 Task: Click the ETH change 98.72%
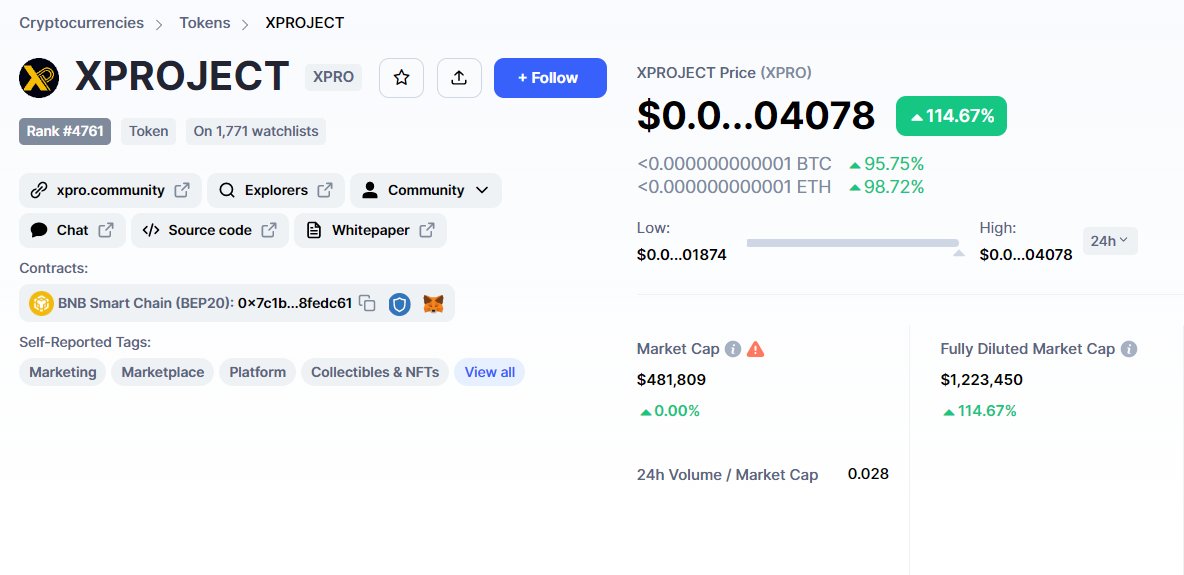pos(886,187)
